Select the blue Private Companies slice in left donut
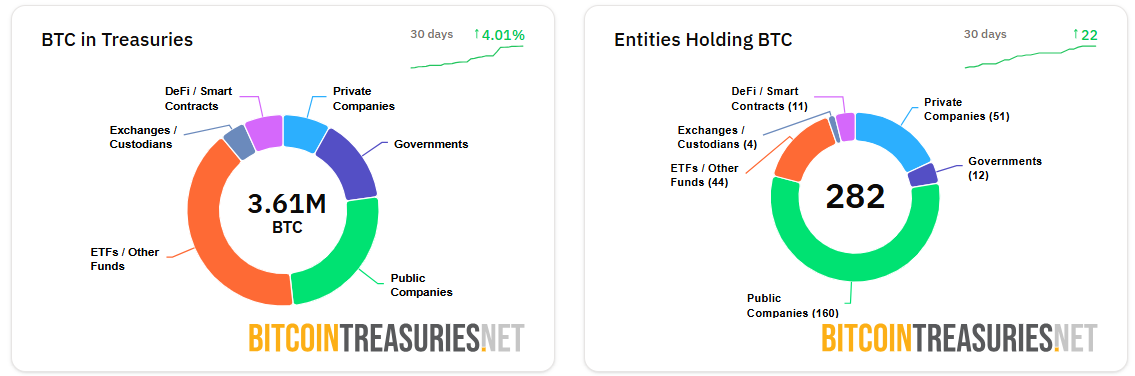Image resolution: width=1135 pixels, height=376 pixels. [304, 132]
